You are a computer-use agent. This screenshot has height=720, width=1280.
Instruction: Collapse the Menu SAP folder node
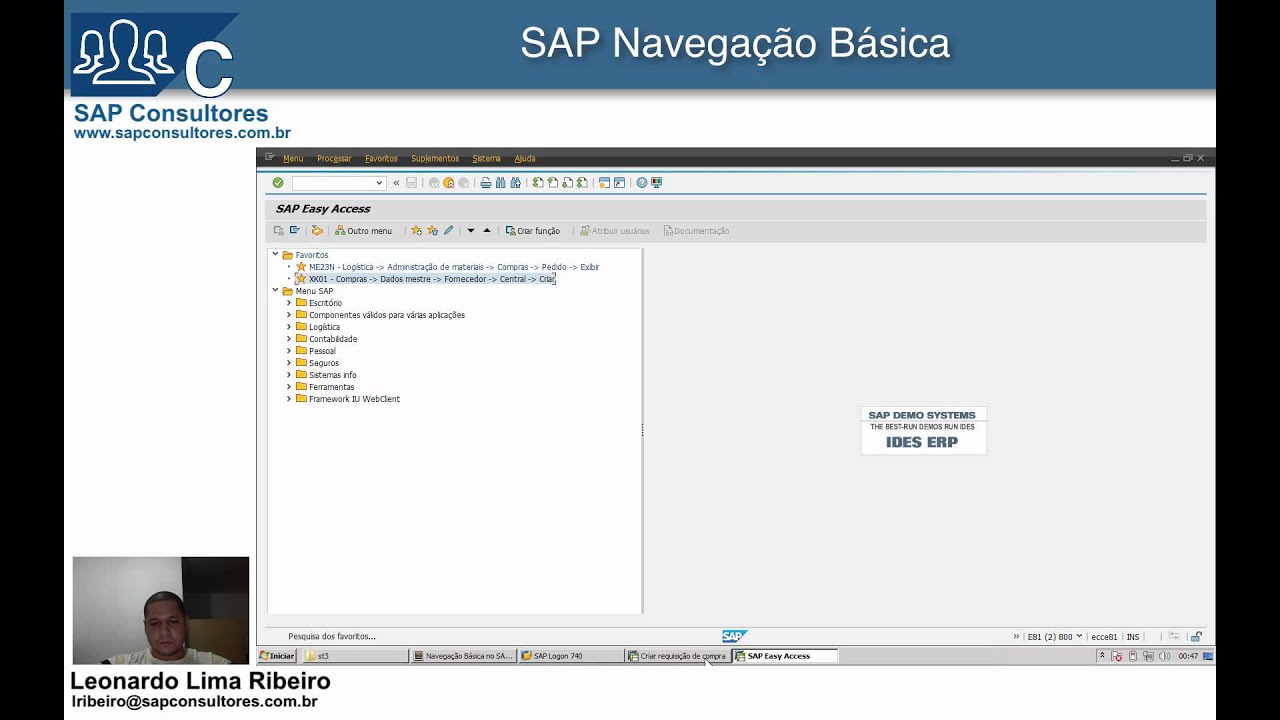coord(276,291)
